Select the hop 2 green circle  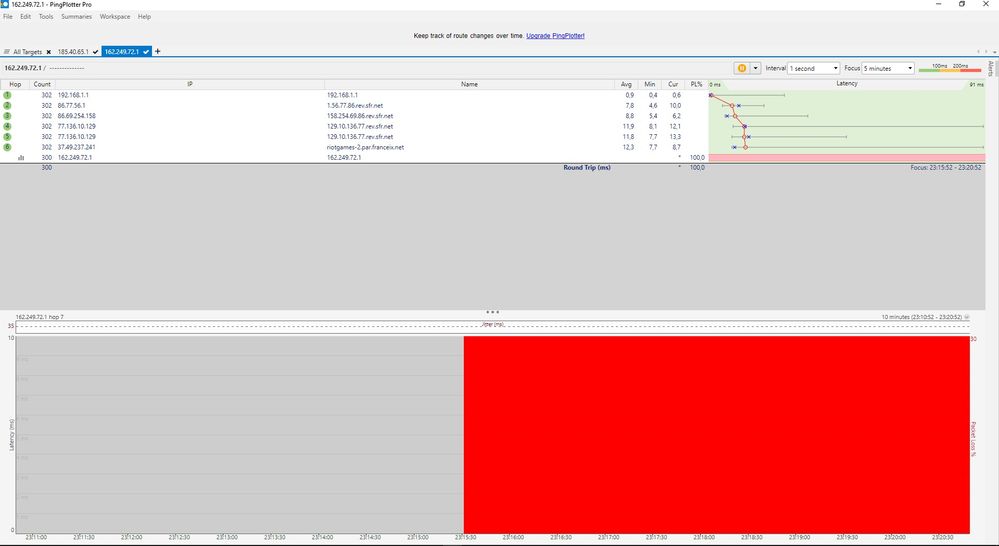7,105
